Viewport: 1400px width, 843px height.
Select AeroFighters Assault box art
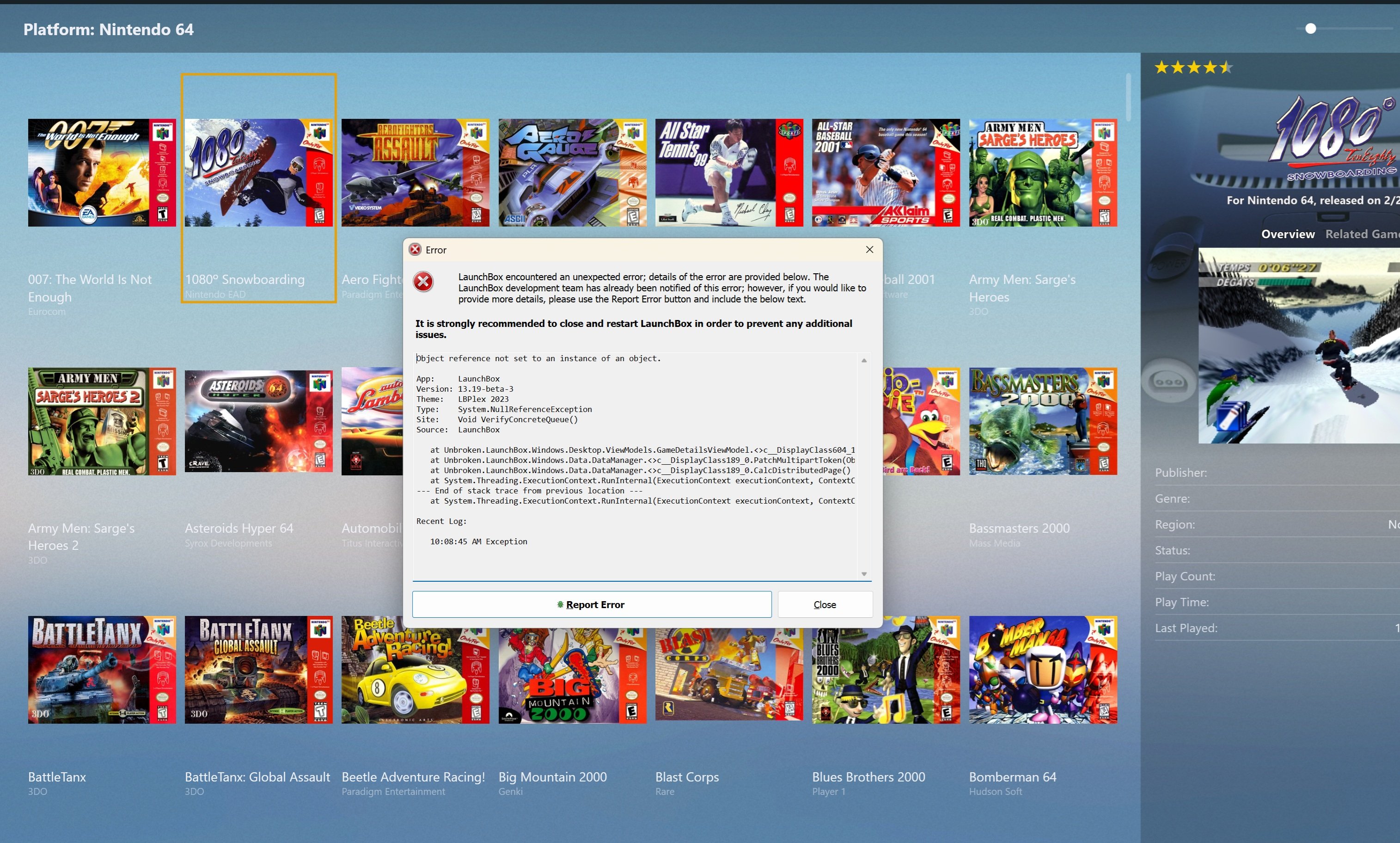click(416, 172)
